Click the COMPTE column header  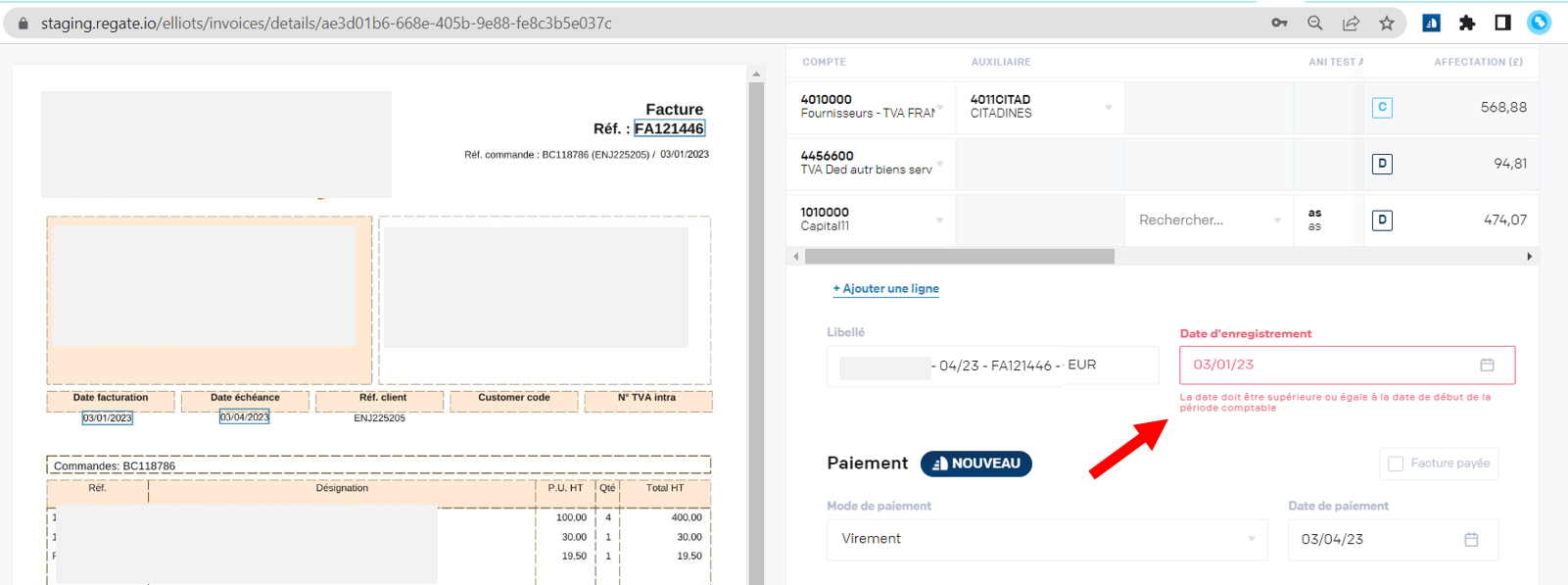(824, 62)
